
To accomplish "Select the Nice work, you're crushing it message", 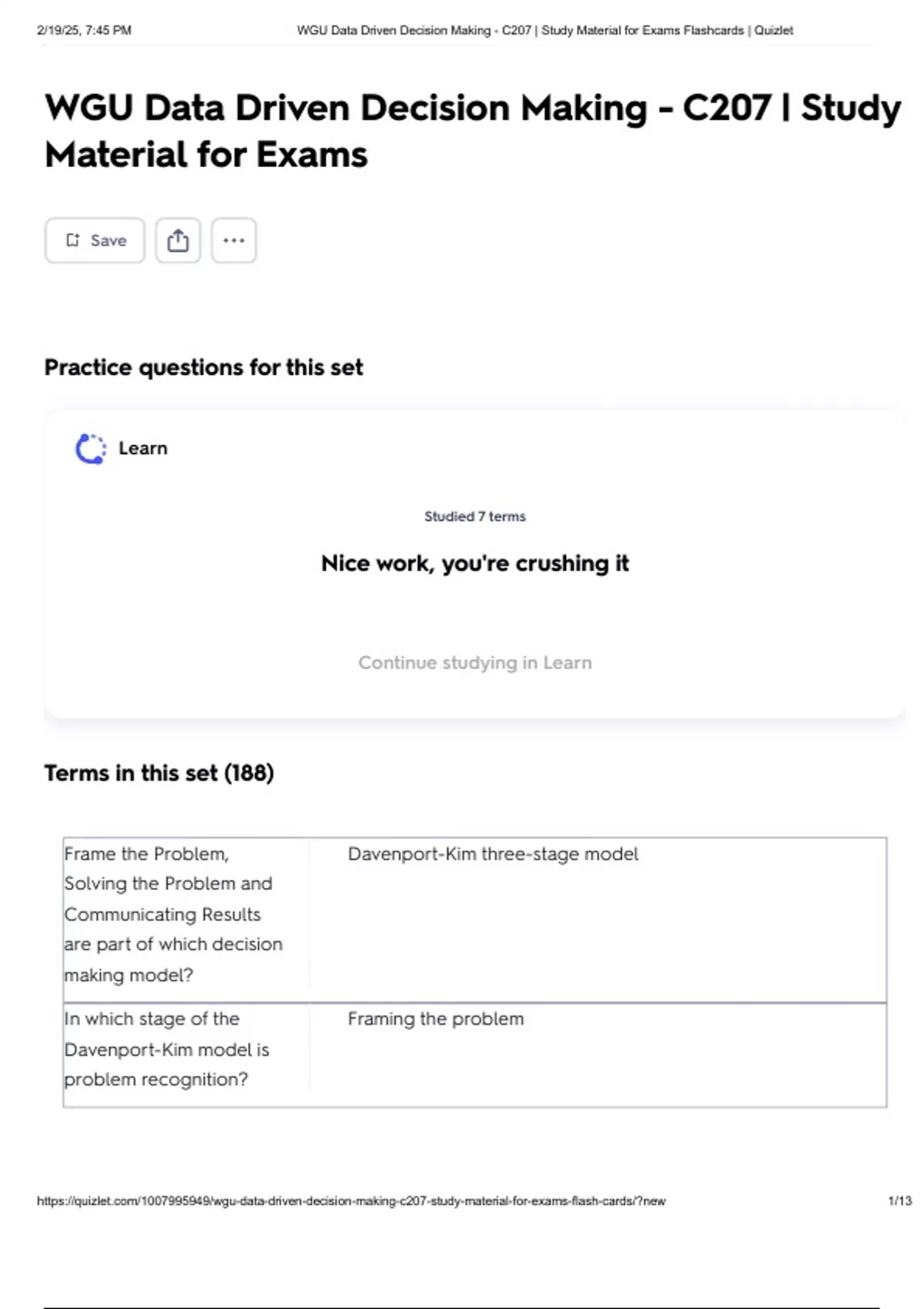I will coord(474,564).
